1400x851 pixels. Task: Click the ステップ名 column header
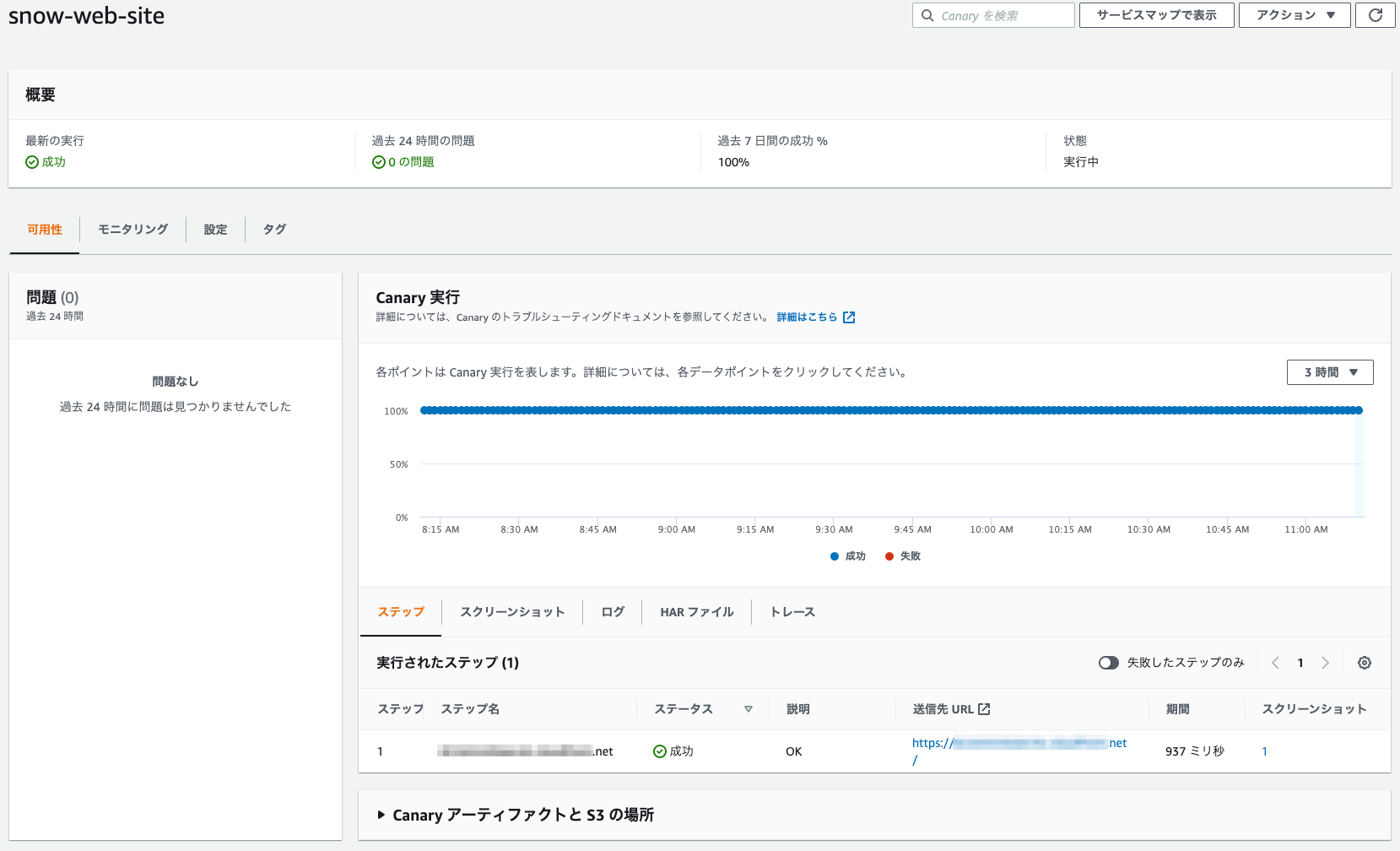pos(470,709)
